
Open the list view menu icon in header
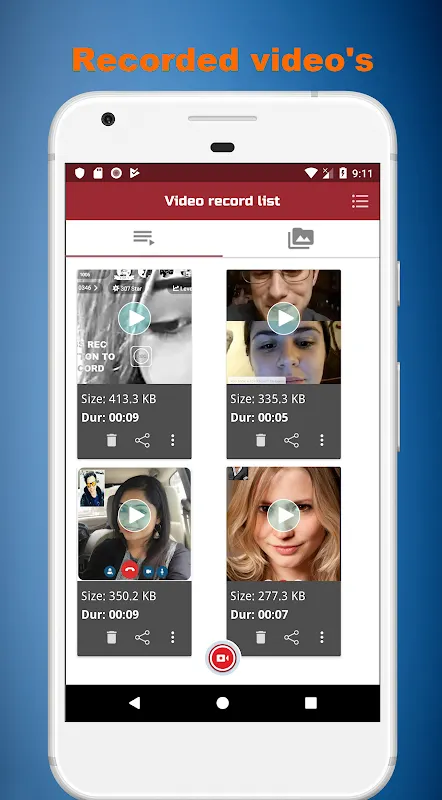pyautogui.click(x=360, y=201)
